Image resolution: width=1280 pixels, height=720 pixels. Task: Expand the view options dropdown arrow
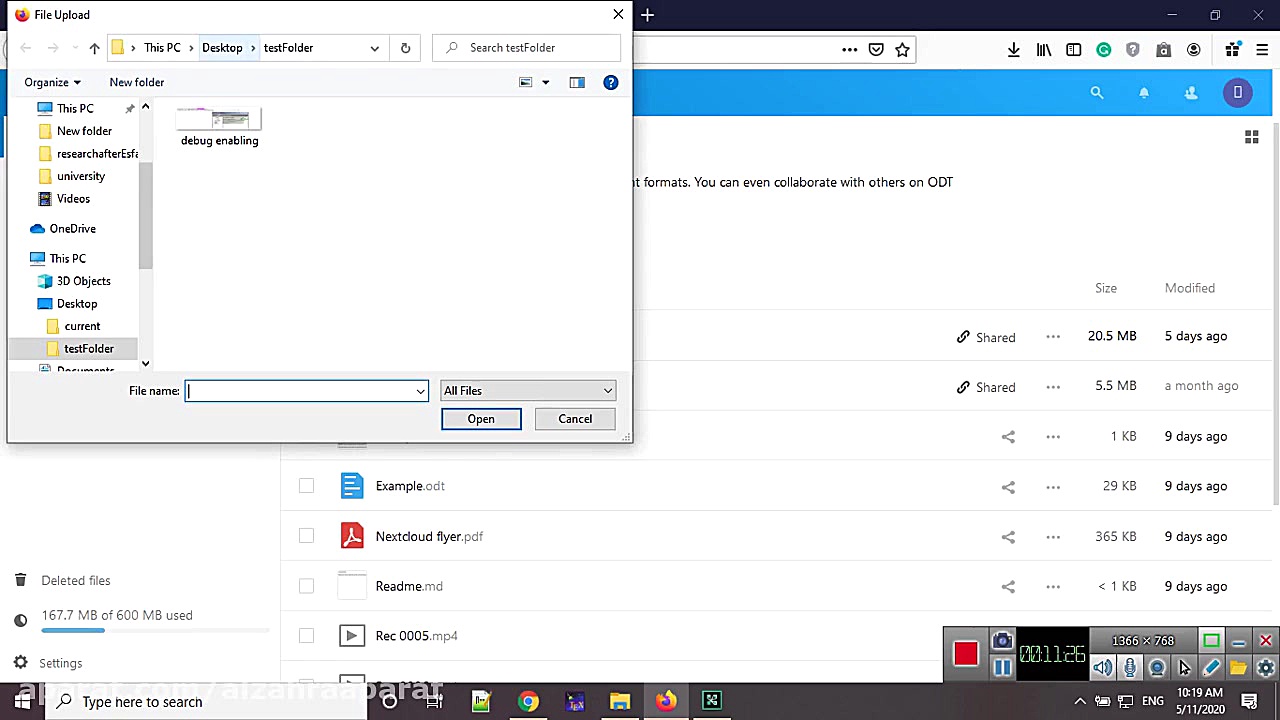[546, 83]
